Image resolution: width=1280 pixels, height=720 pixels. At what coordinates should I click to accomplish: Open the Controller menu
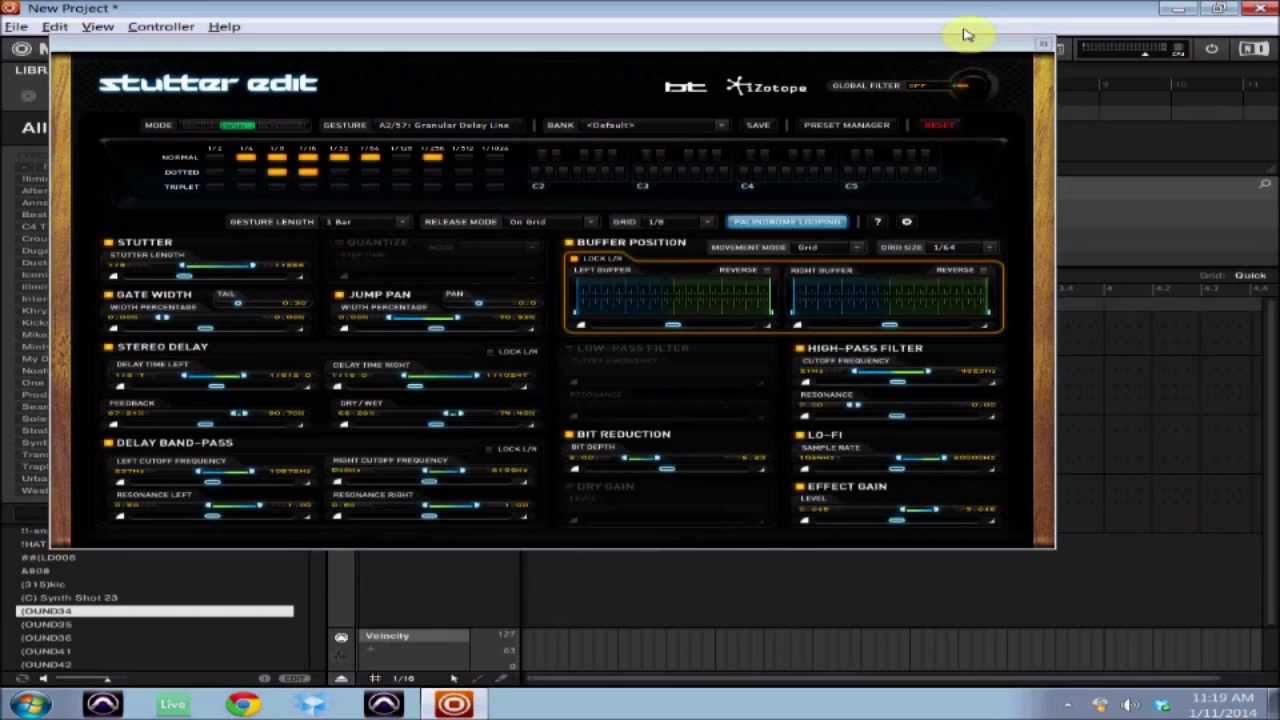pyautogui.click(x=161, y=27)
